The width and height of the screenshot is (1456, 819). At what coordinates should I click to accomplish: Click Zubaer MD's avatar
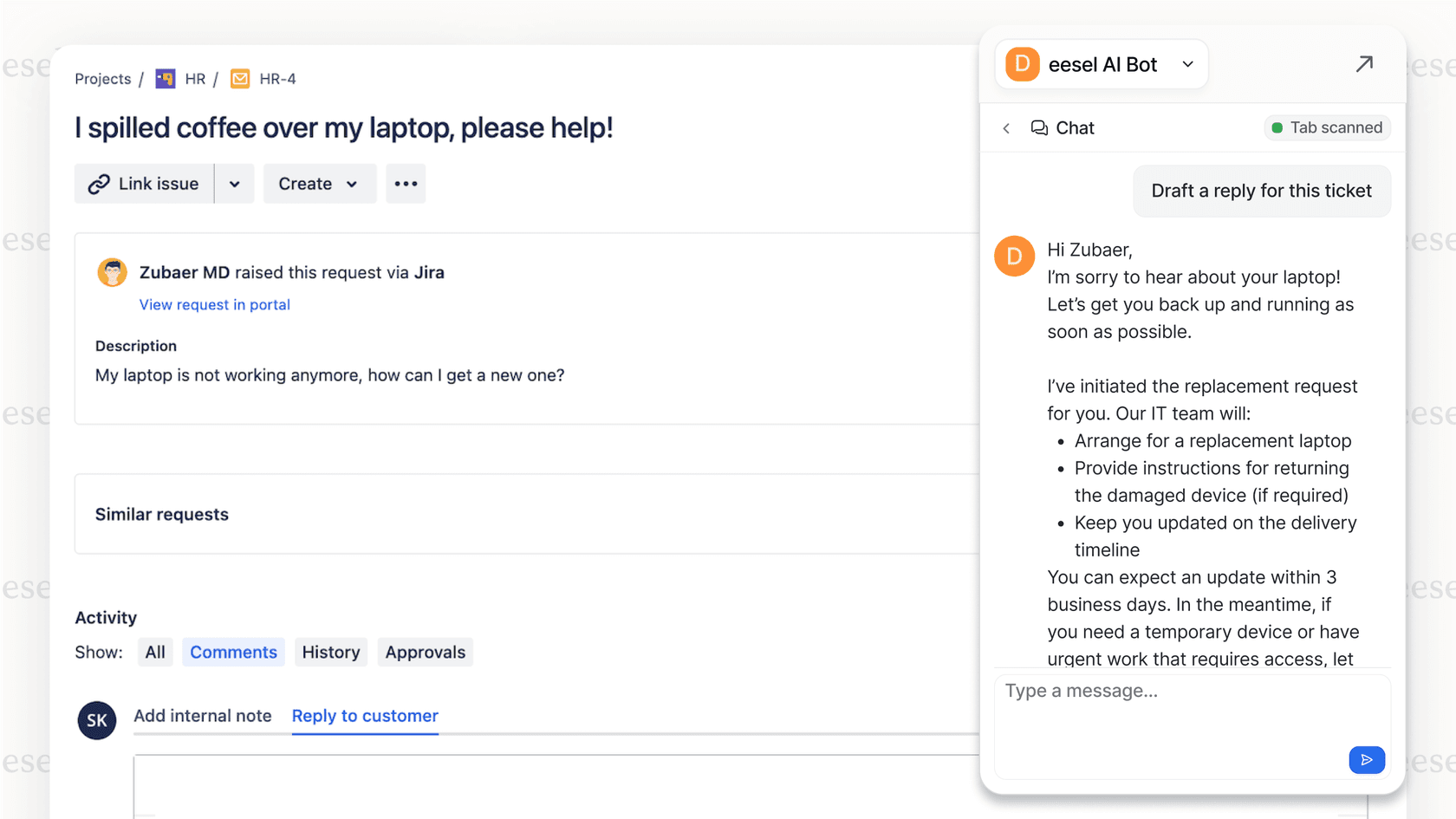coord(112,271)
